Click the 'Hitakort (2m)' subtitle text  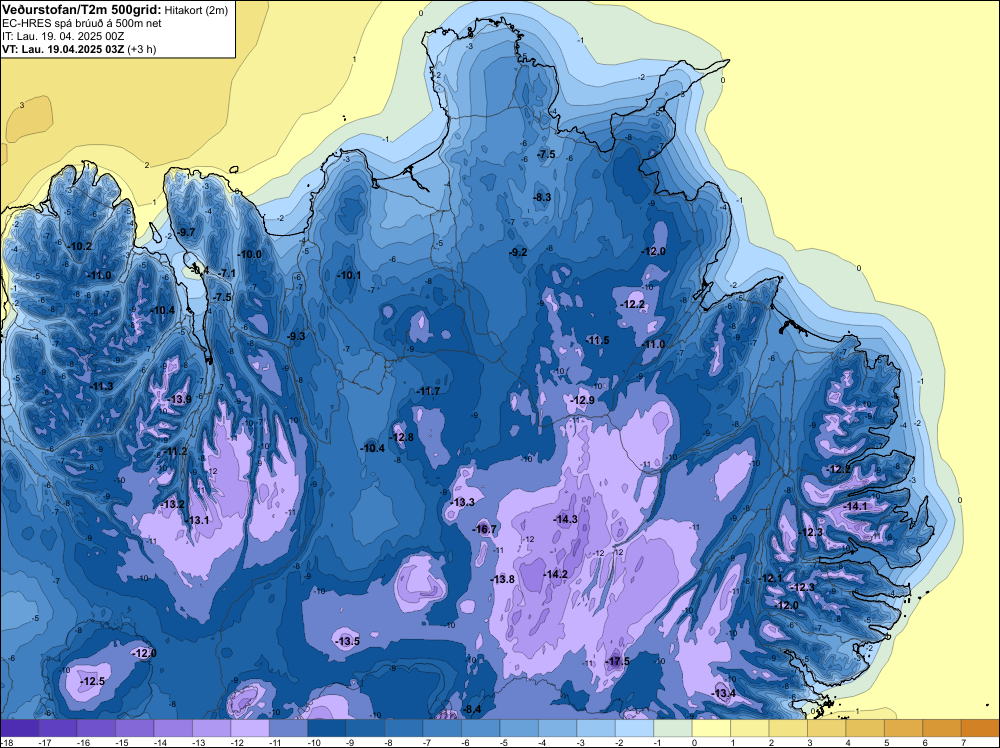point(196,10)
